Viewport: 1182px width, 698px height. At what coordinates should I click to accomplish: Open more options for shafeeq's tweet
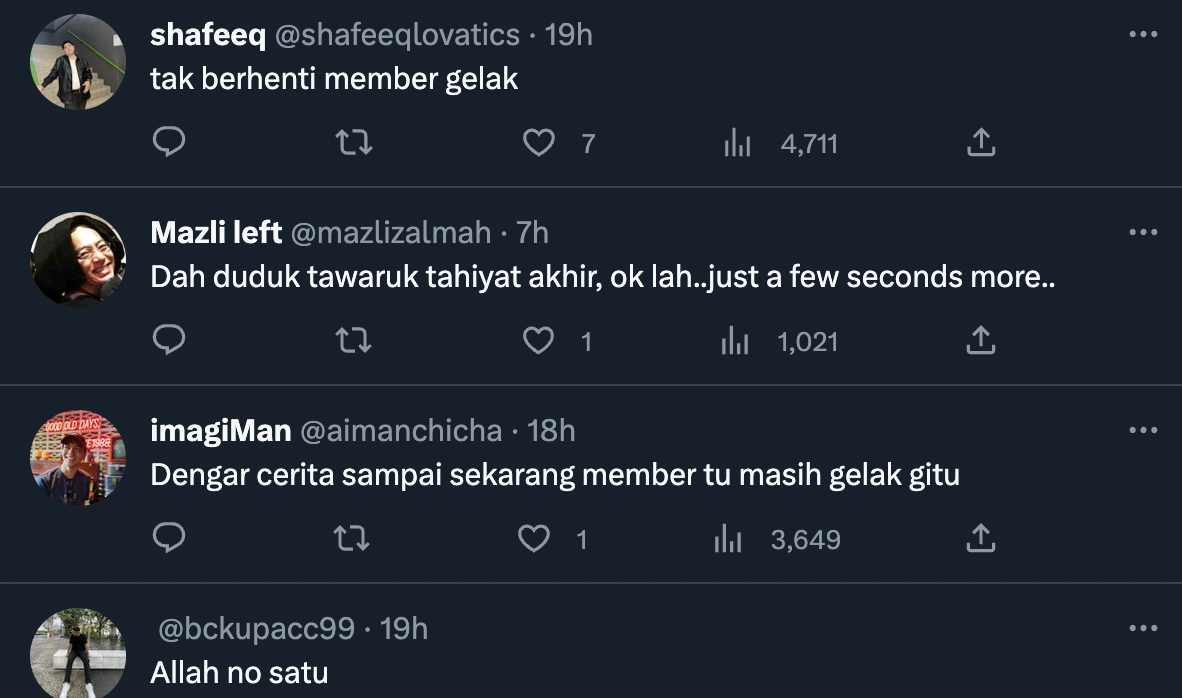(x=1142, y=35)
